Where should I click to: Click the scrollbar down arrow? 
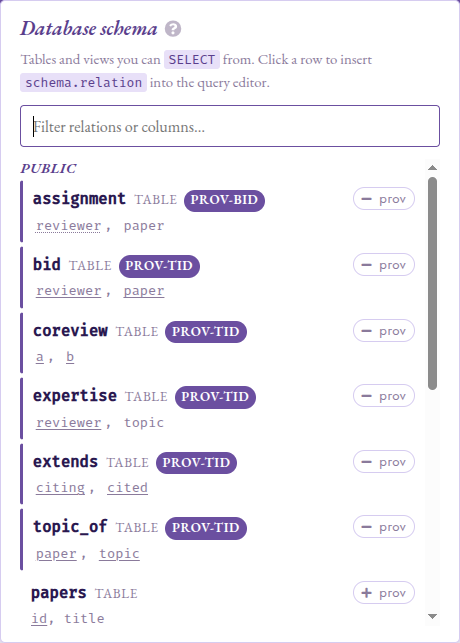432,616
